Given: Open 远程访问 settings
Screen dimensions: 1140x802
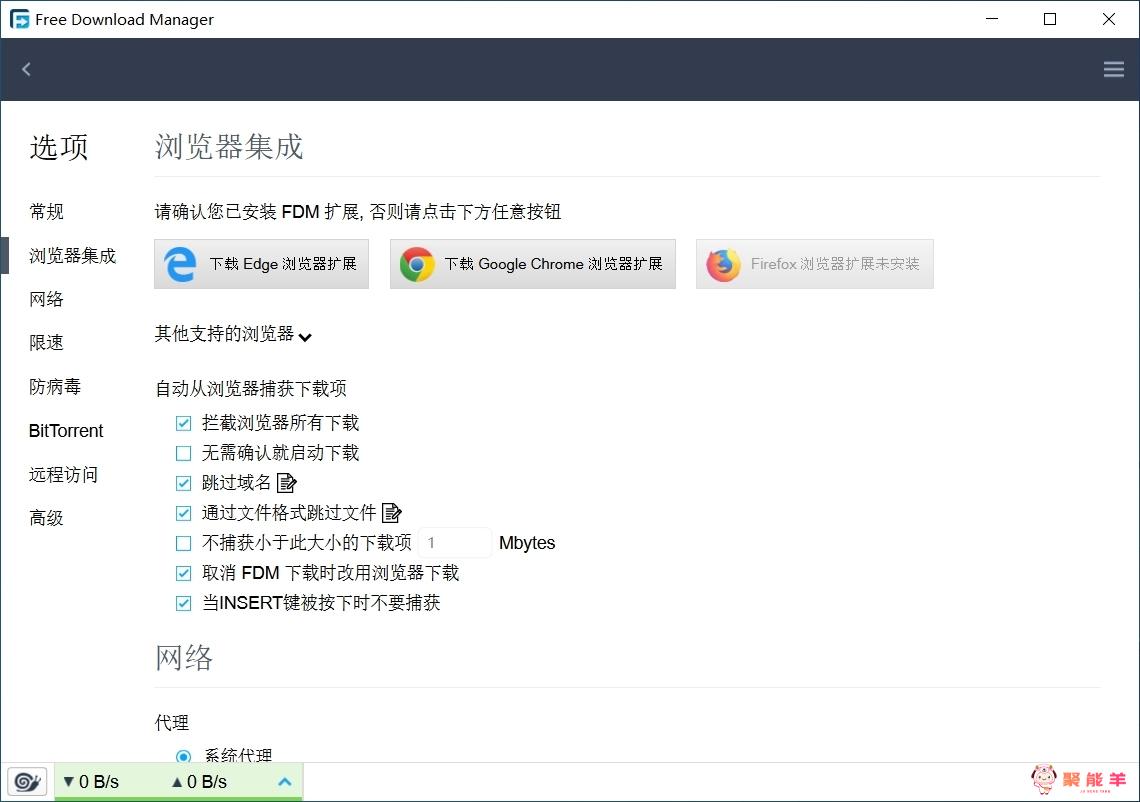Looking at the screenshot, I should point(63,475).
